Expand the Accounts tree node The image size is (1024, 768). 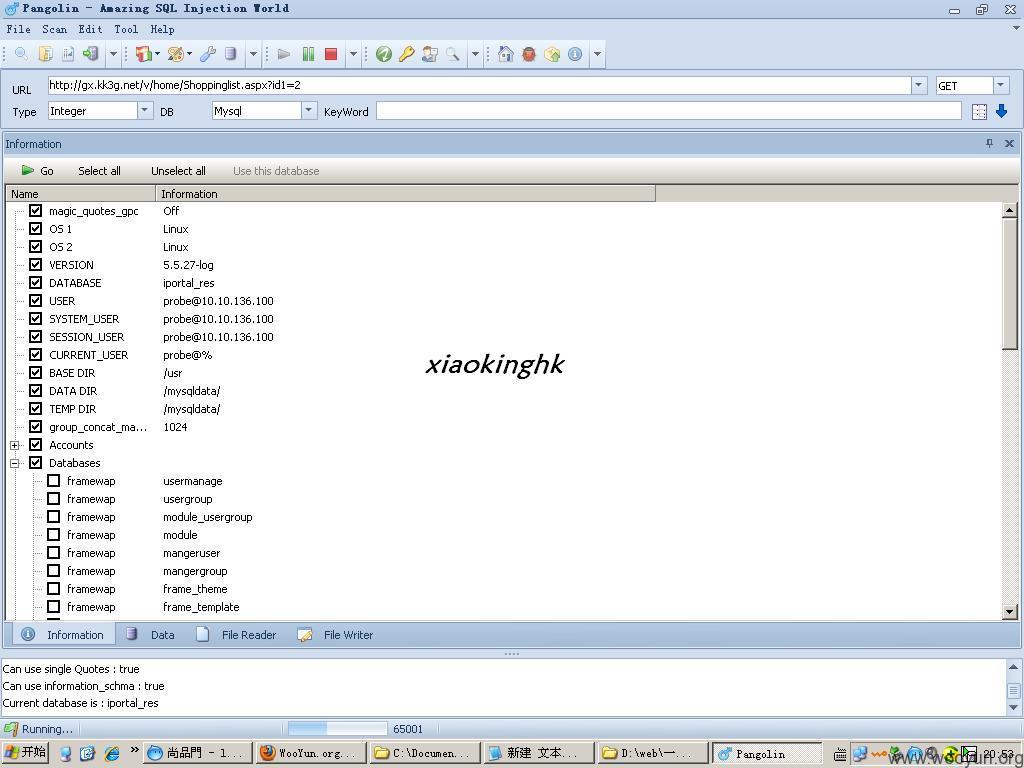coord(15,445)
